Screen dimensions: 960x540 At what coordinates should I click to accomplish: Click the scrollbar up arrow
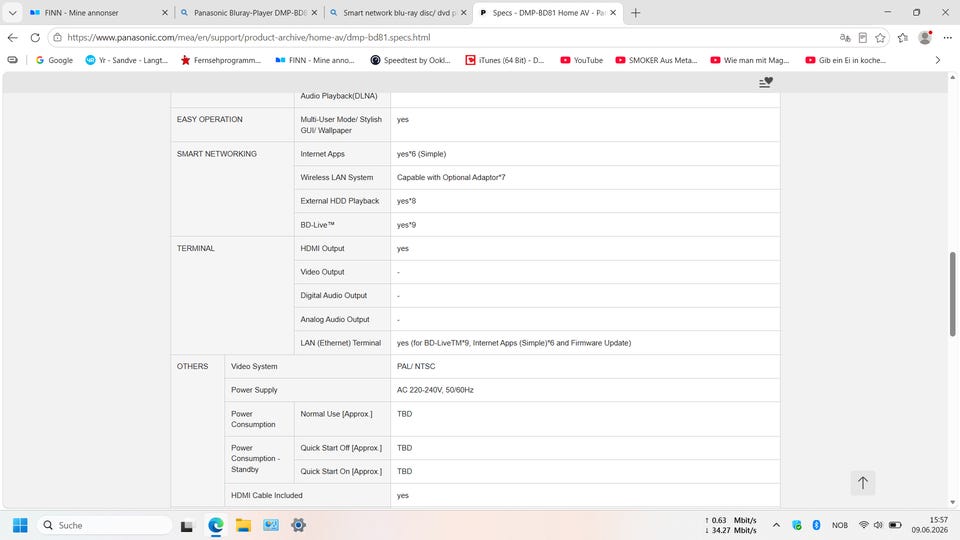pyautogui.click(x=952, y=77)
